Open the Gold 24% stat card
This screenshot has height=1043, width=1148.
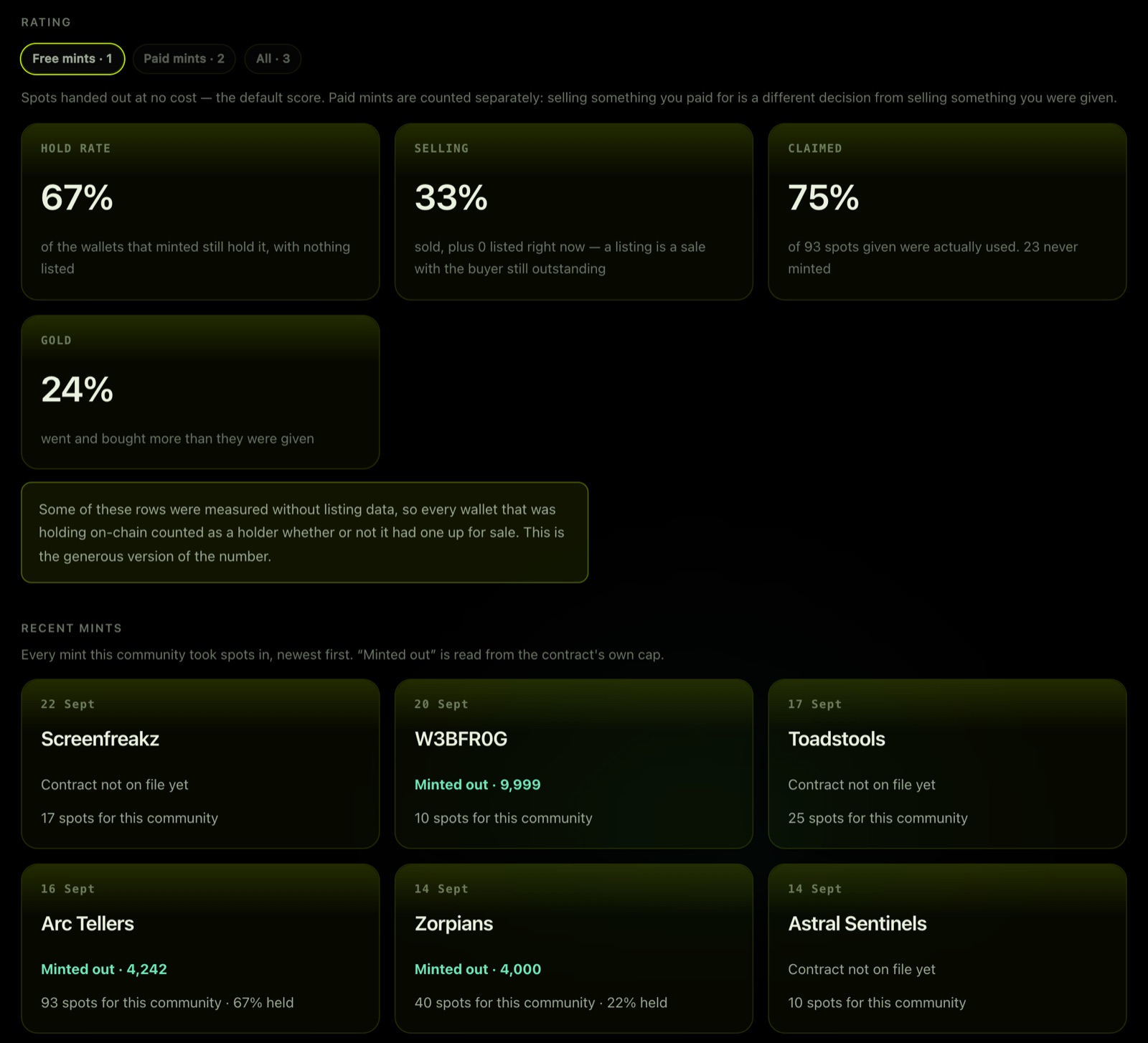[x=200, y=392]
